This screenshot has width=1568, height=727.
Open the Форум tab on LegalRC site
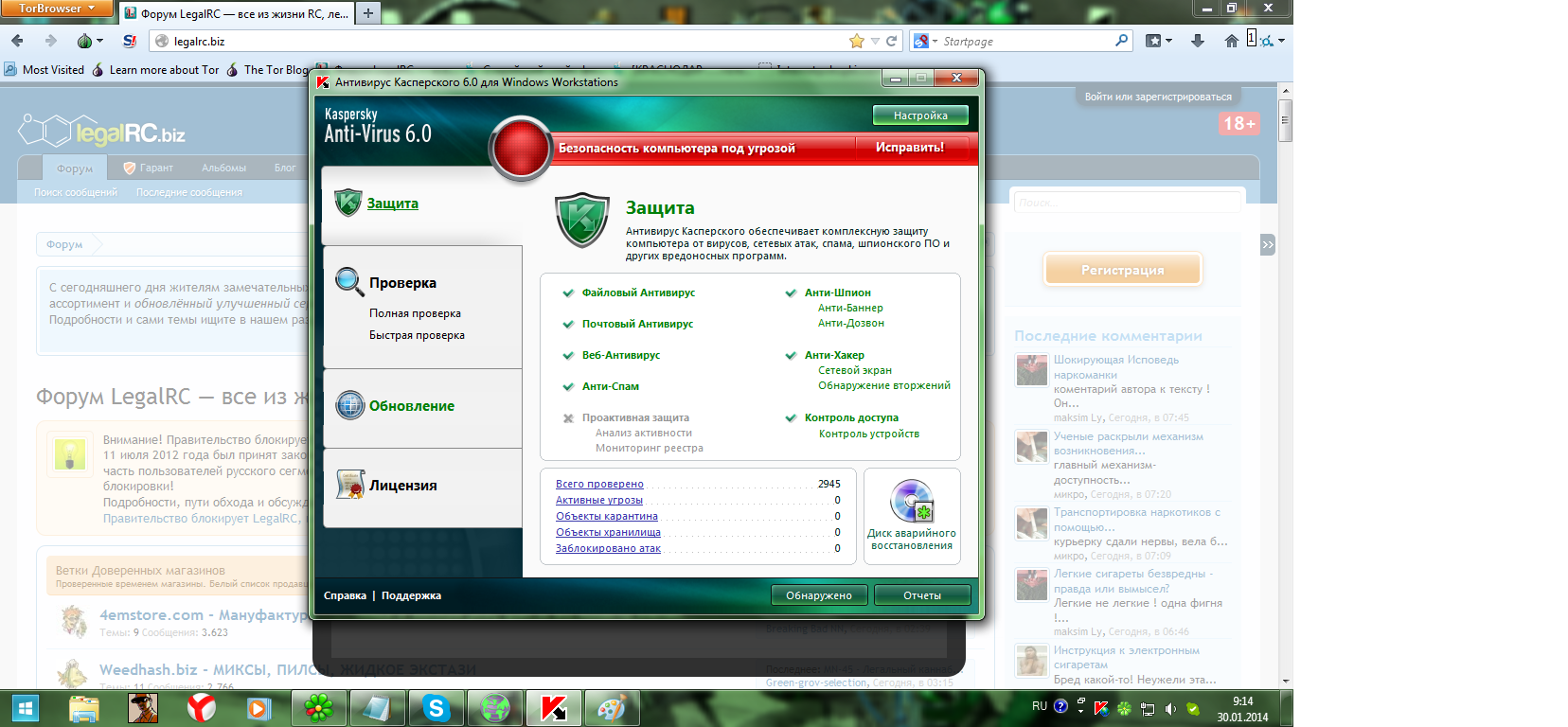(x=75, y=168)
